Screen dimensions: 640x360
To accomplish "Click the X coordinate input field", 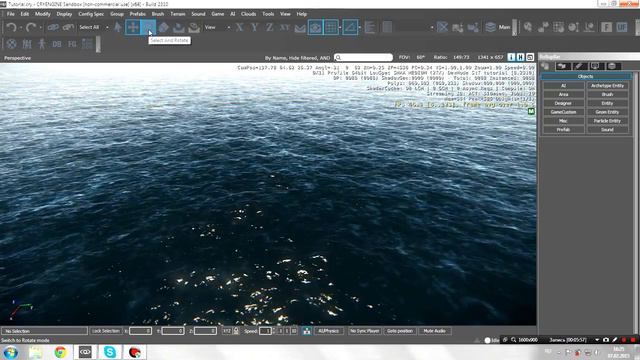I will [140, 331].
